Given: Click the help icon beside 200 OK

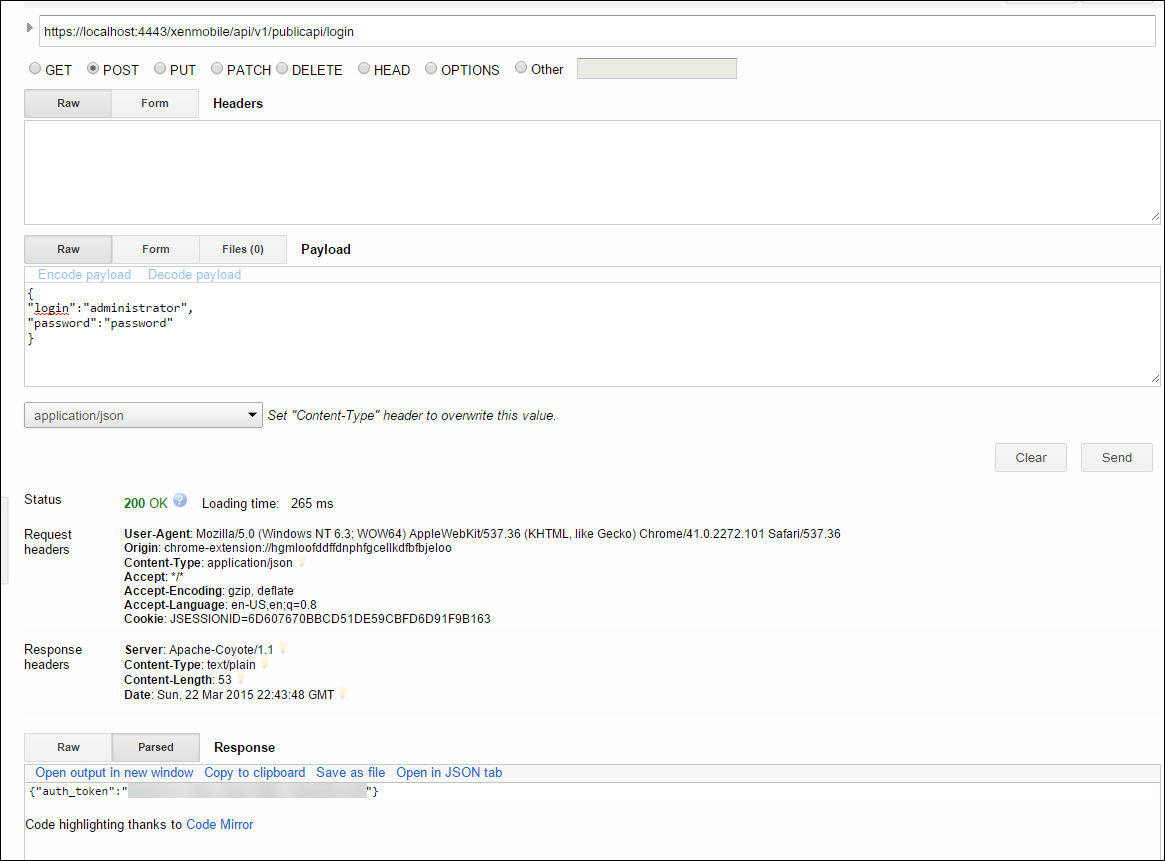Looking at the screenshot, I should click(180, 500).
